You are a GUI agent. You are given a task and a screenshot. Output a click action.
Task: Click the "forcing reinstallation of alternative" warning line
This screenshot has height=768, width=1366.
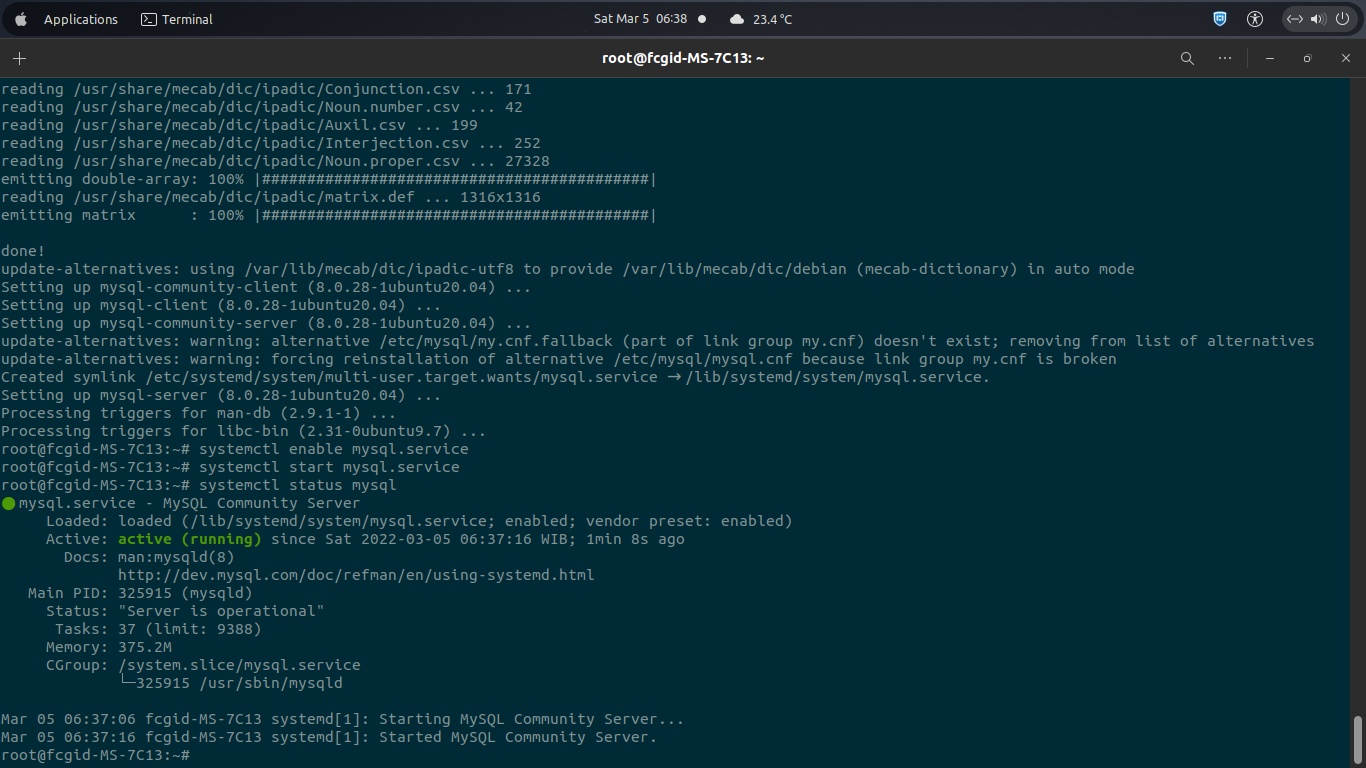pyautogui.click(x=558, y=359)
